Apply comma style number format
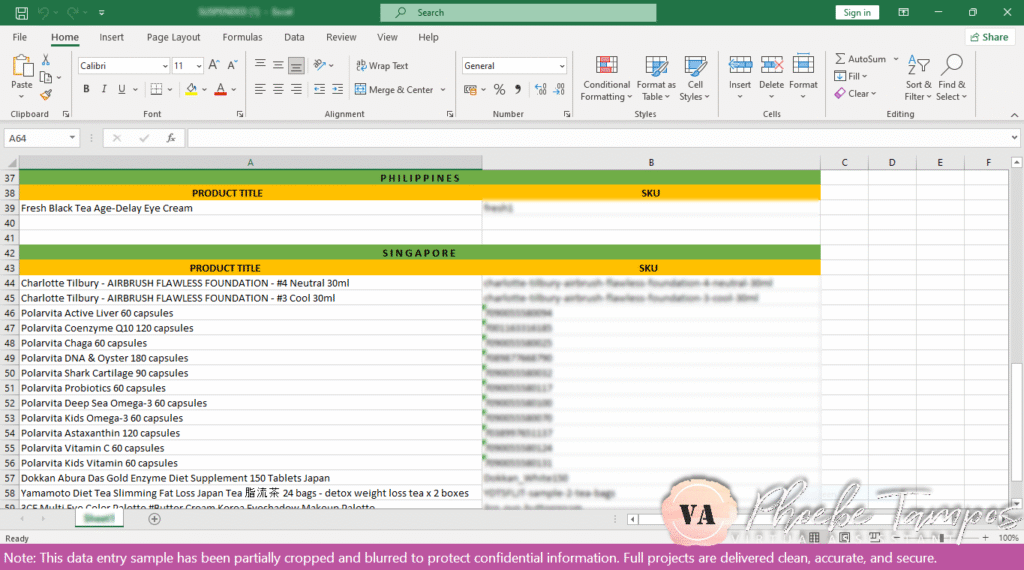Screen dimensions: 1024x570 [x=518, y=89]
